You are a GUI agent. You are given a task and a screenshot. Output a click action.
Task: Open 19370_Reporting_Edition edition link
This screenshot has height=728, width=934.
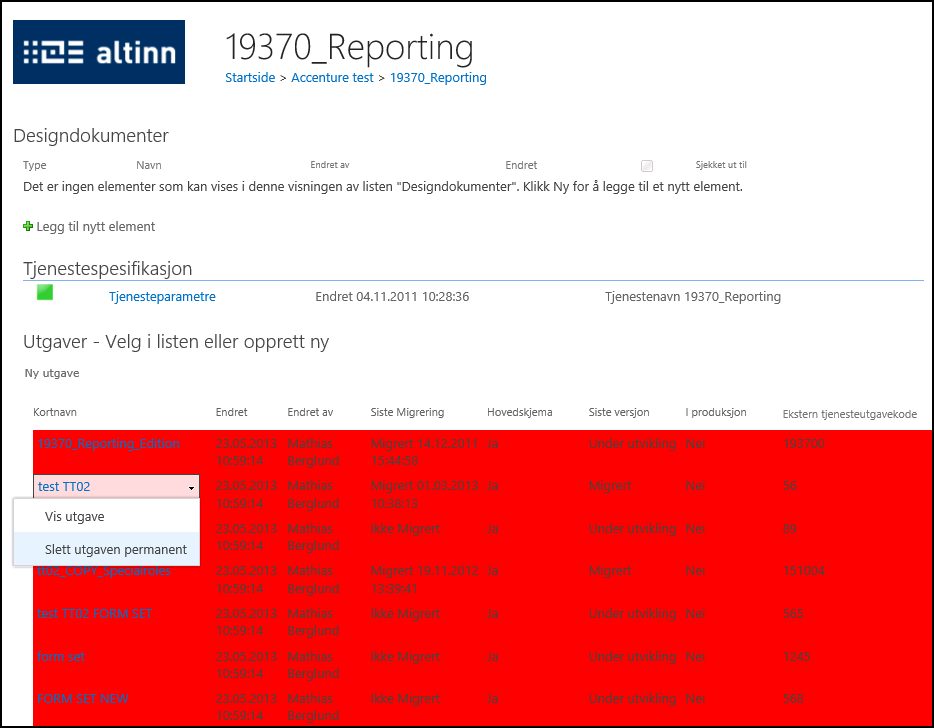(x=108, y=444)
